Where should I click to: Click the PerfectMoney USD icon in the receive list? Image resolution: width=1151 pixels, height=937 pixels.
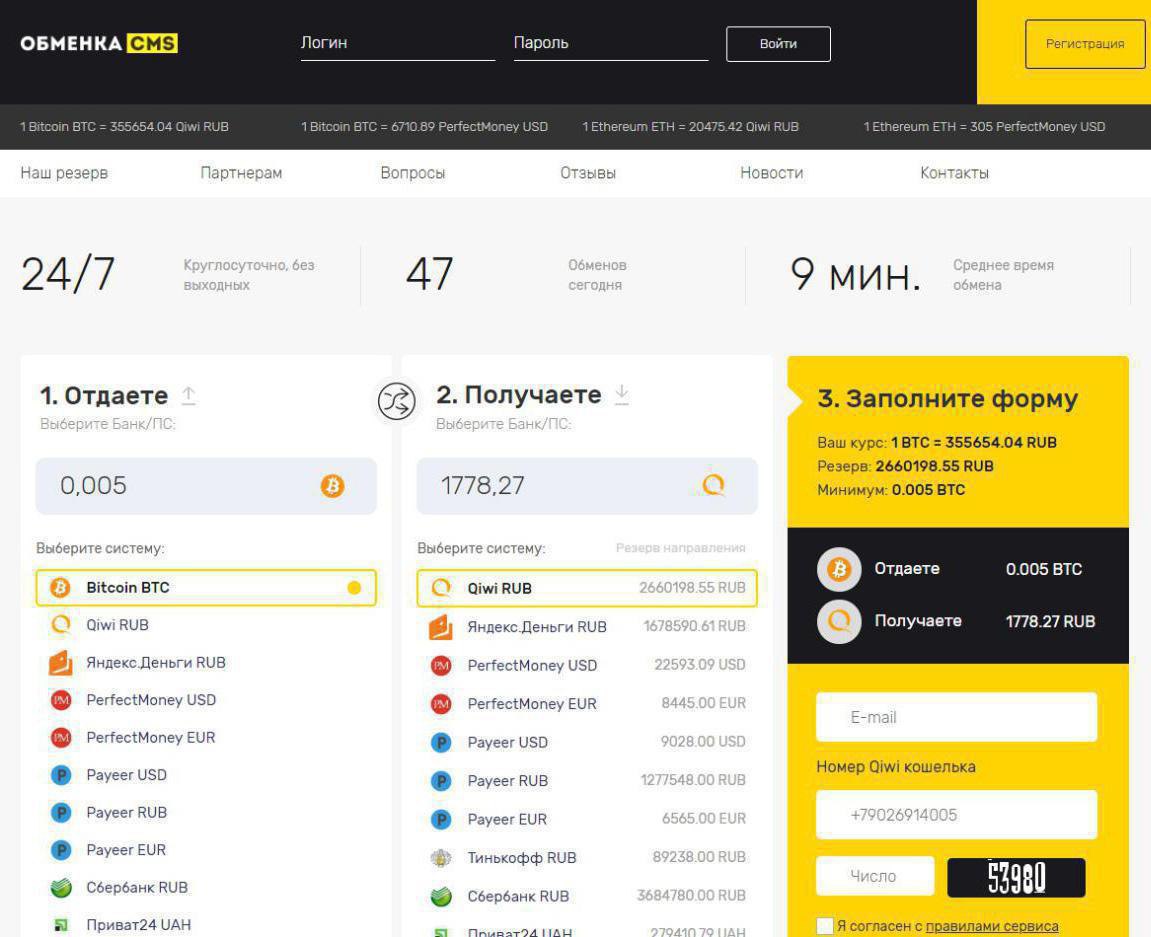(440, 665)
